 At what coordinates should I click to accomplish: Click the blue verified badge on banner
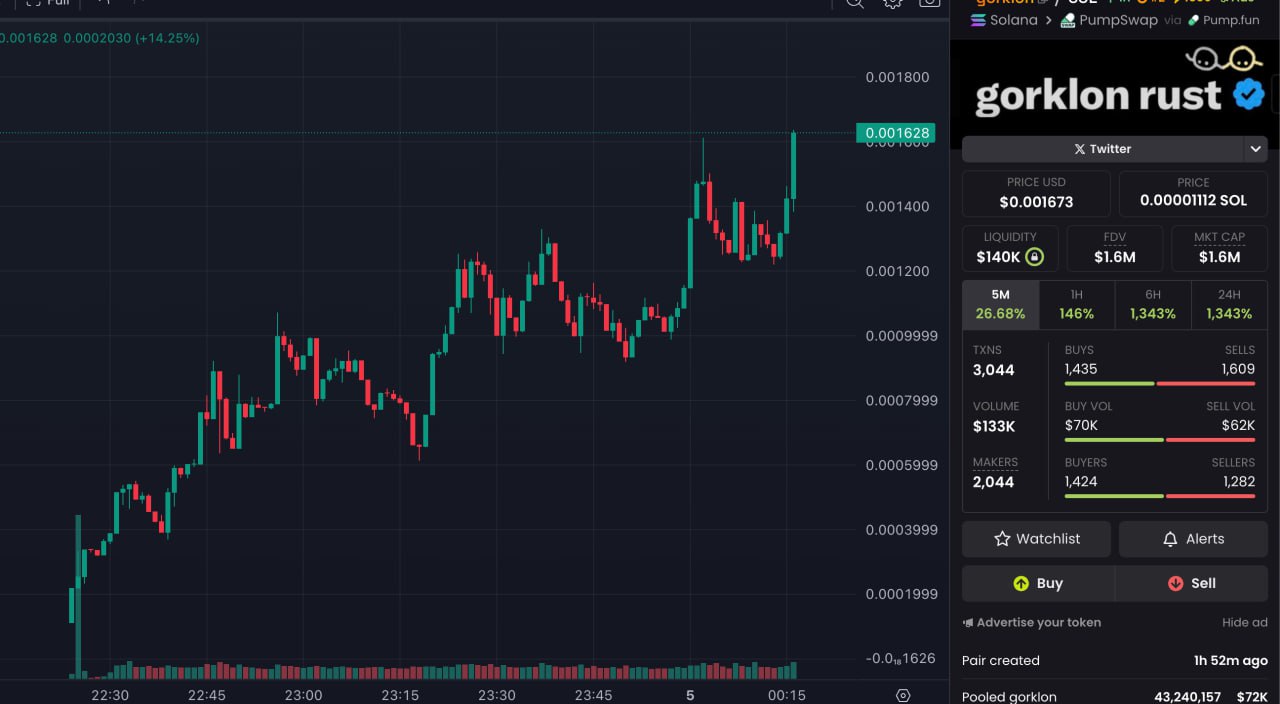tap(1248, 94)
